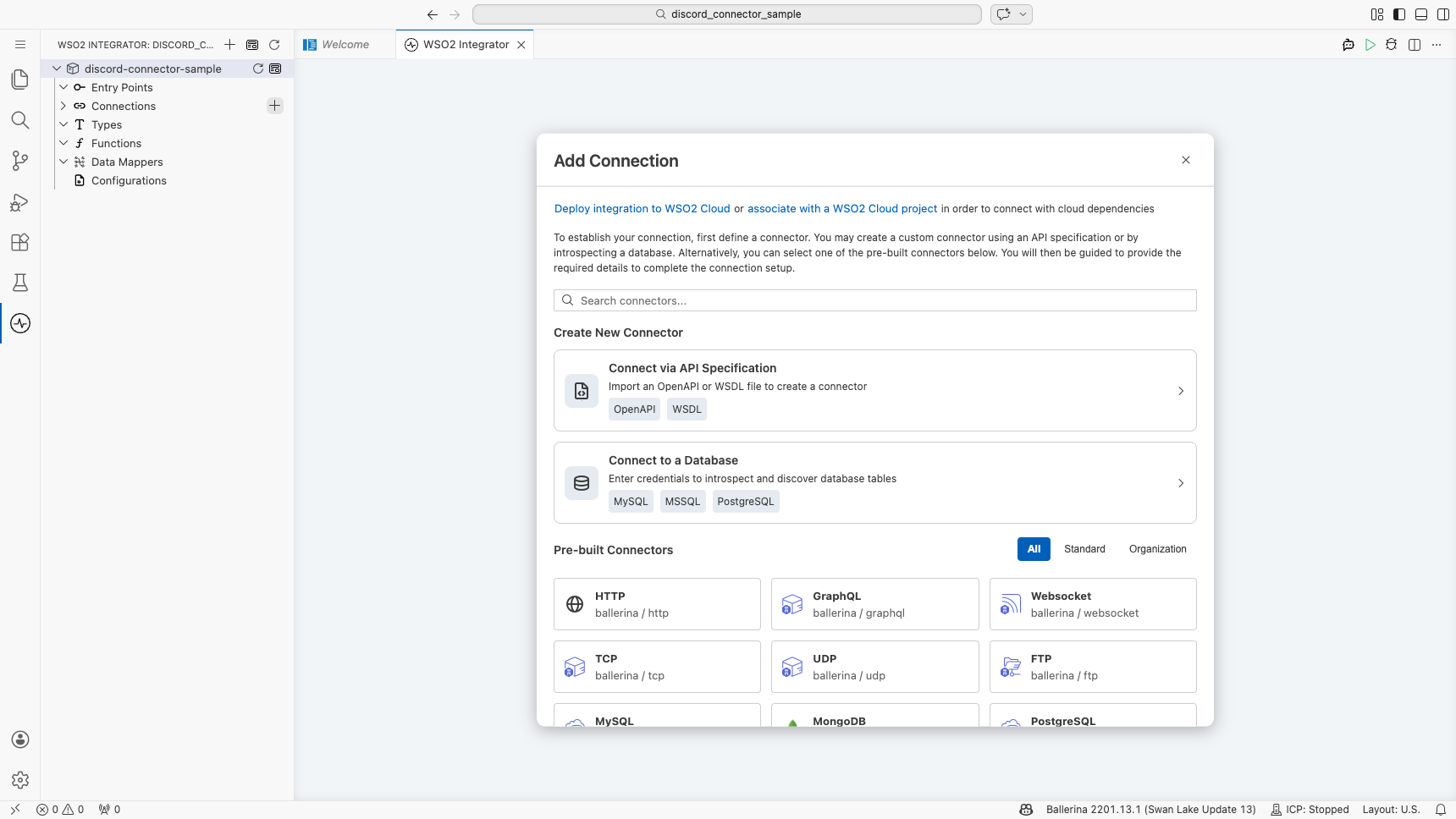Click Ballerina 2201.13.1 version status item
This screenshot has width=1456, height=819.
(x=1150, y=810)
